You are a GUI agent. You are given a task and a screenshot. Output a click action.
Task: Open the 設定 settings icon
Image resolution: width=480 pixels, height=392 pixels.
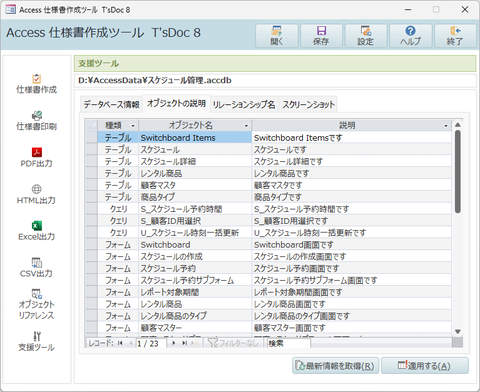tap(366, 36)
